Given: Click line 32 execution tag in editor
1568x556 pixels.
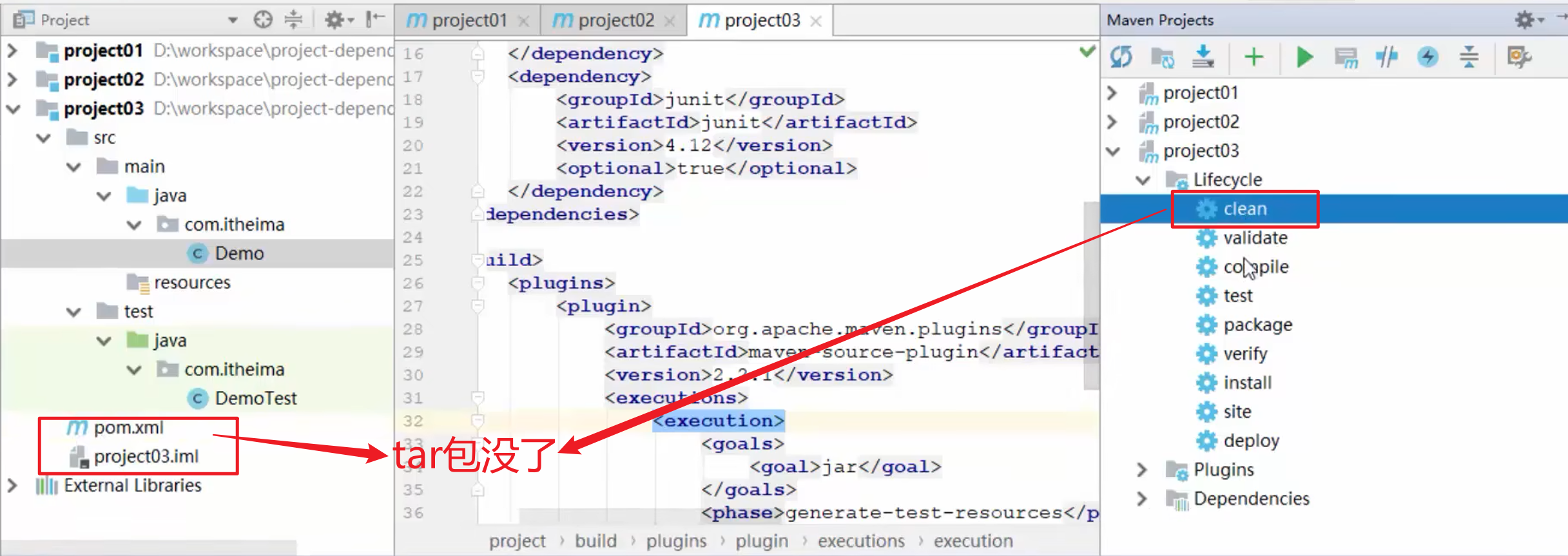Looking at the screenshot, I should click(718, 421).
